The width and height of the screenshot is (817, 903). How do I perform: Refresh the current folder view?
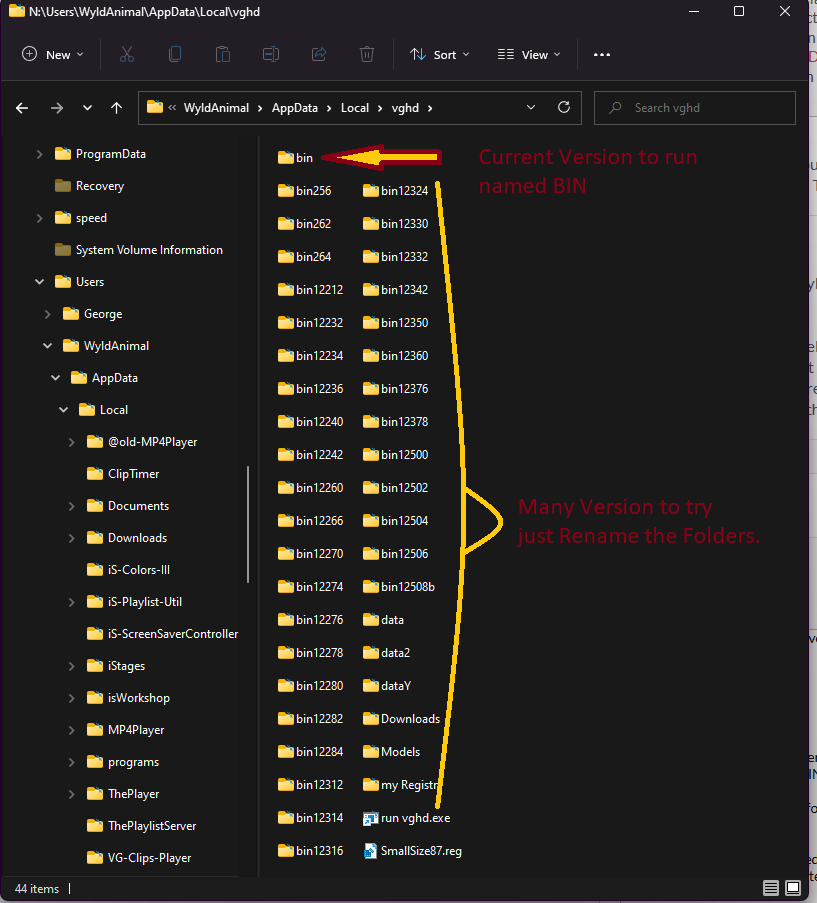pyautogui.click(x=564, y=108)
